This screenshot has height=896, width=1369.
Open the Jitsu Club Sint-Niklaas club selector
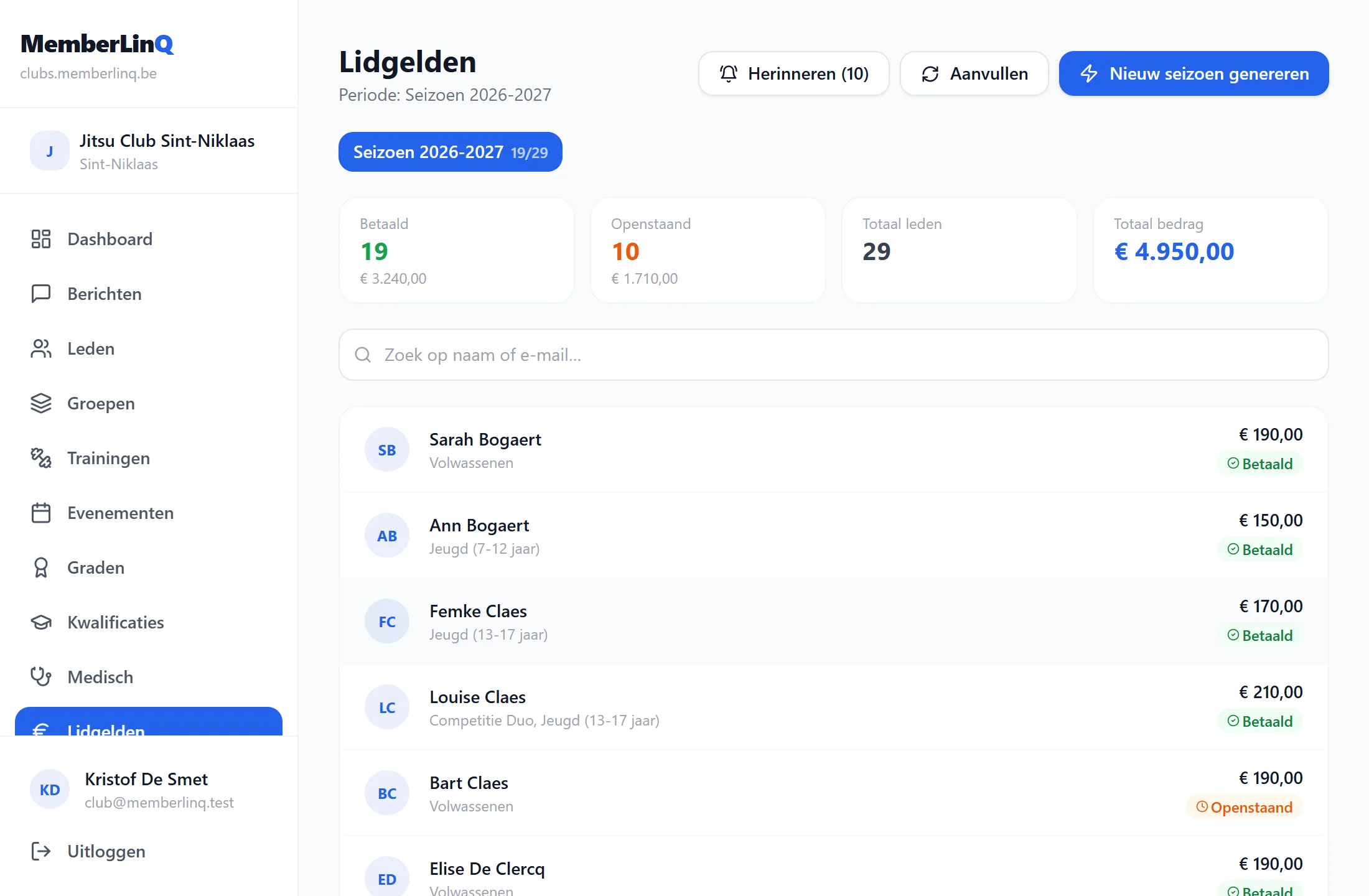[149, 151]
